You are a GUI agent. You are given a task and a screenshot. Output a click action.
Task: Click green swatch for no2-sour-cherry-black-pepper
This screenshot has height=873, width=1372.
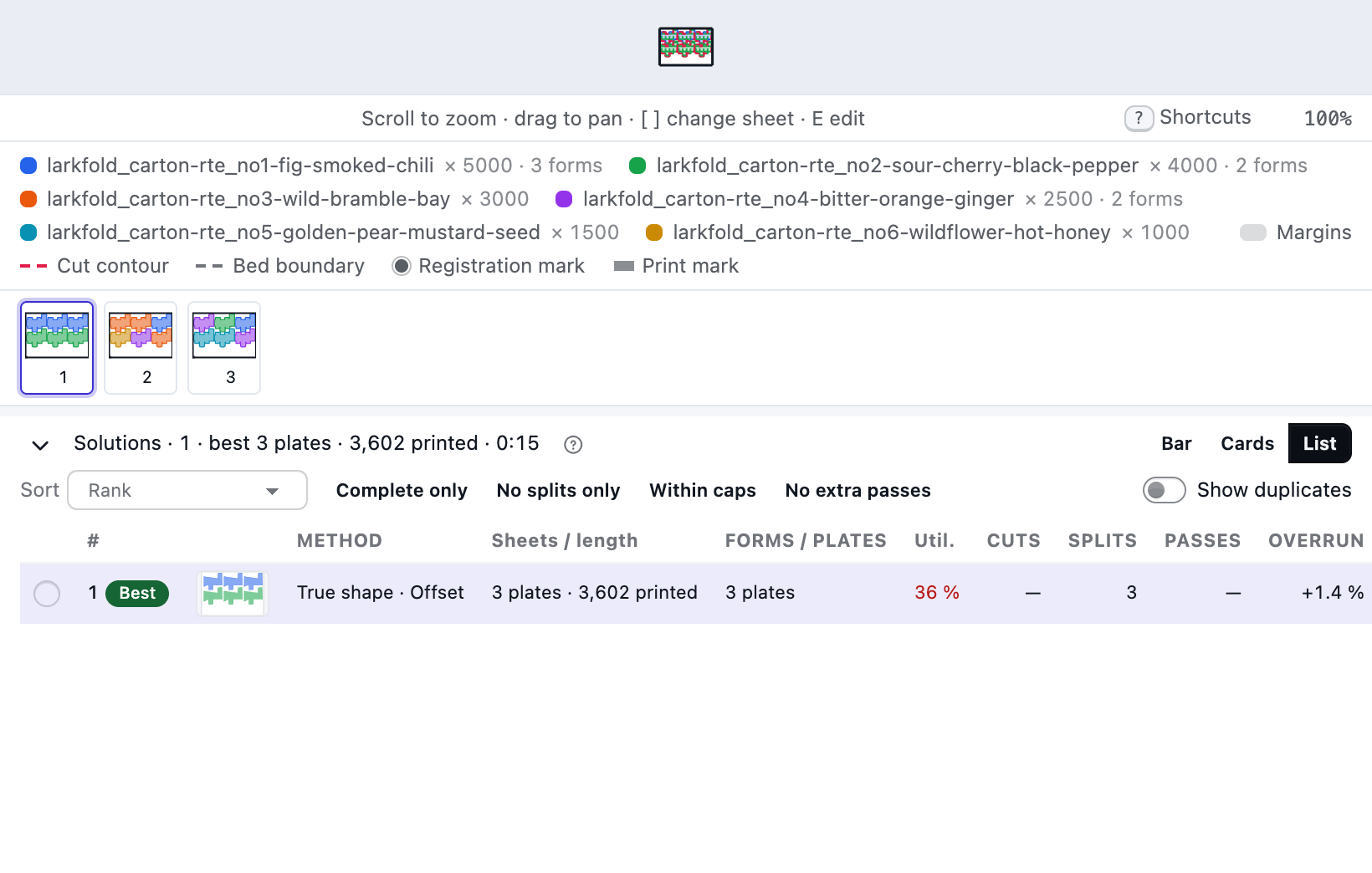tap(637, 166)
